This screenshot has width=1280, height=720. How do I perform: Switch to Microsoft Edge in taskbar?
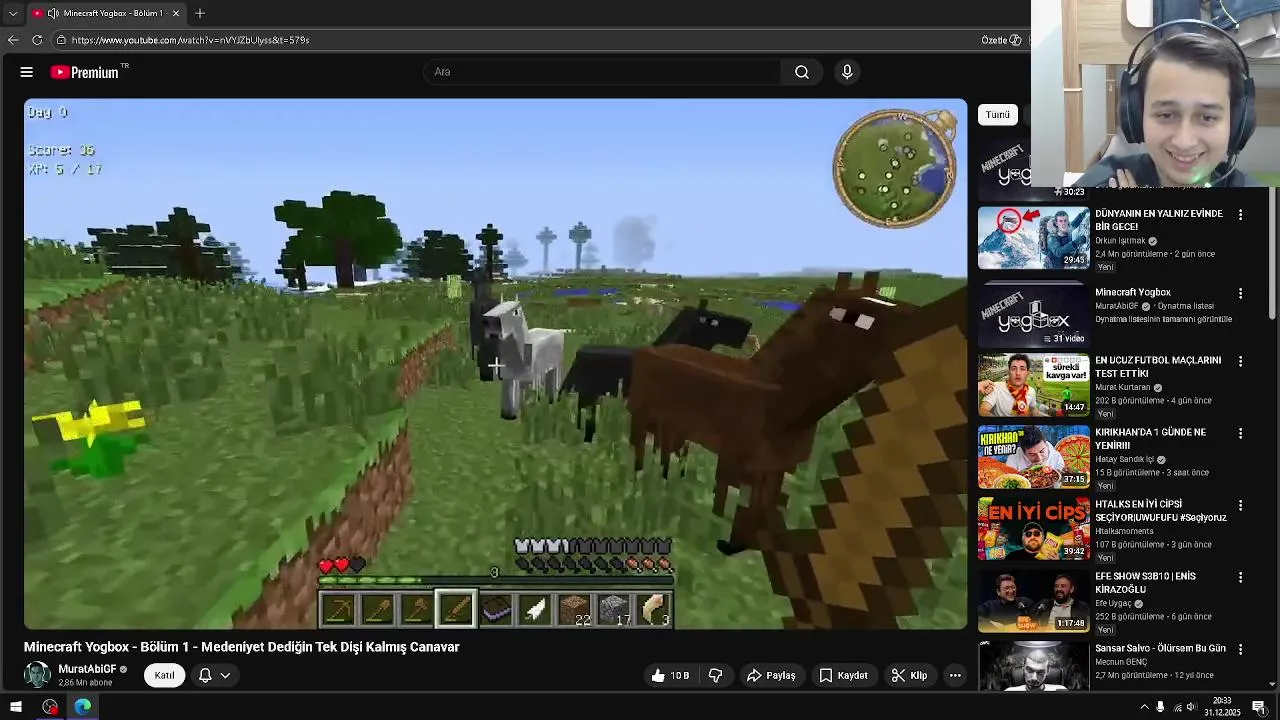tap(82, 707)
